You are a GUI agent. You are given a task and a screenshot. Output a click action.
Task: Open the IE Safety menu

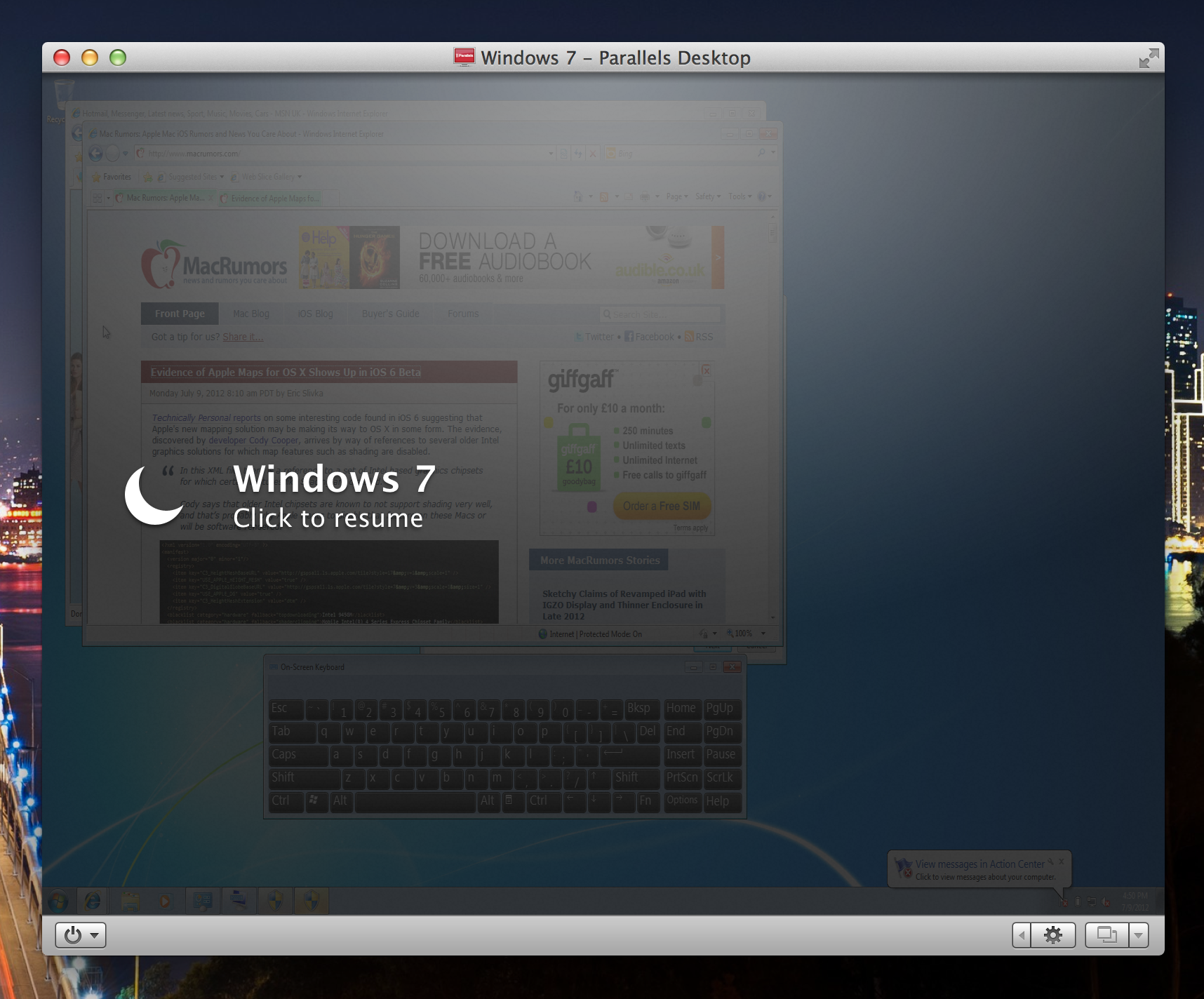(708, 196)
